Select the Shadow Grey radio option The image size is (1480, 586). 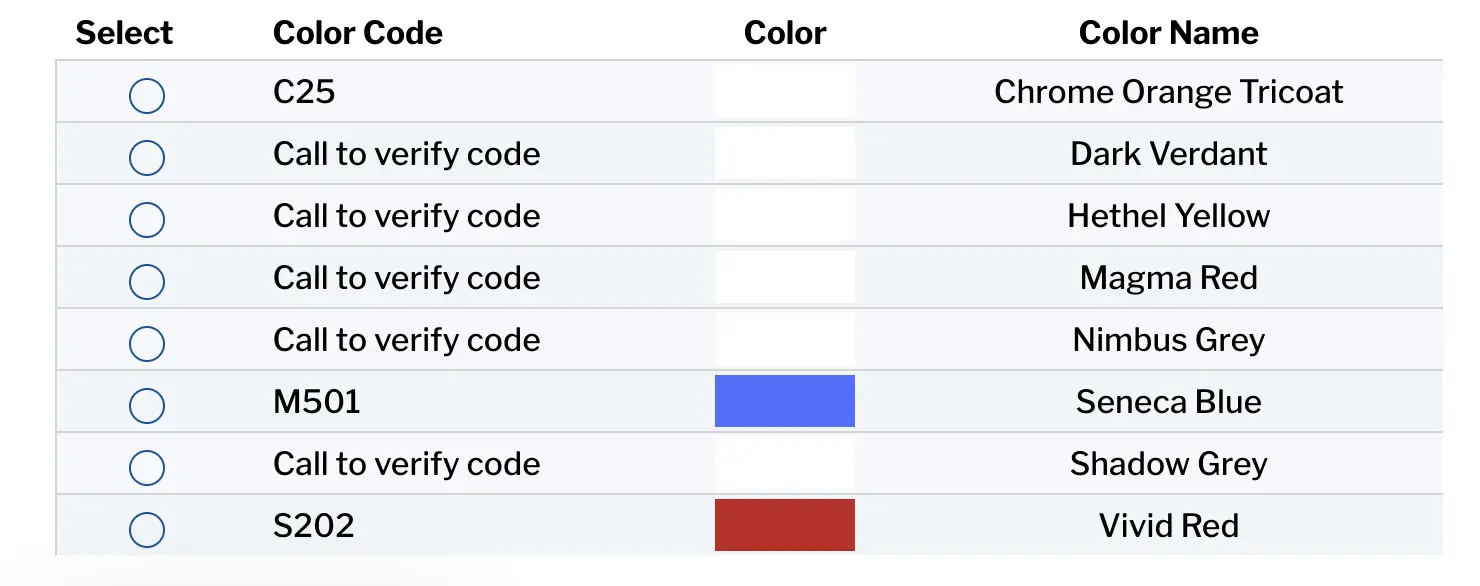coord(147,468)
